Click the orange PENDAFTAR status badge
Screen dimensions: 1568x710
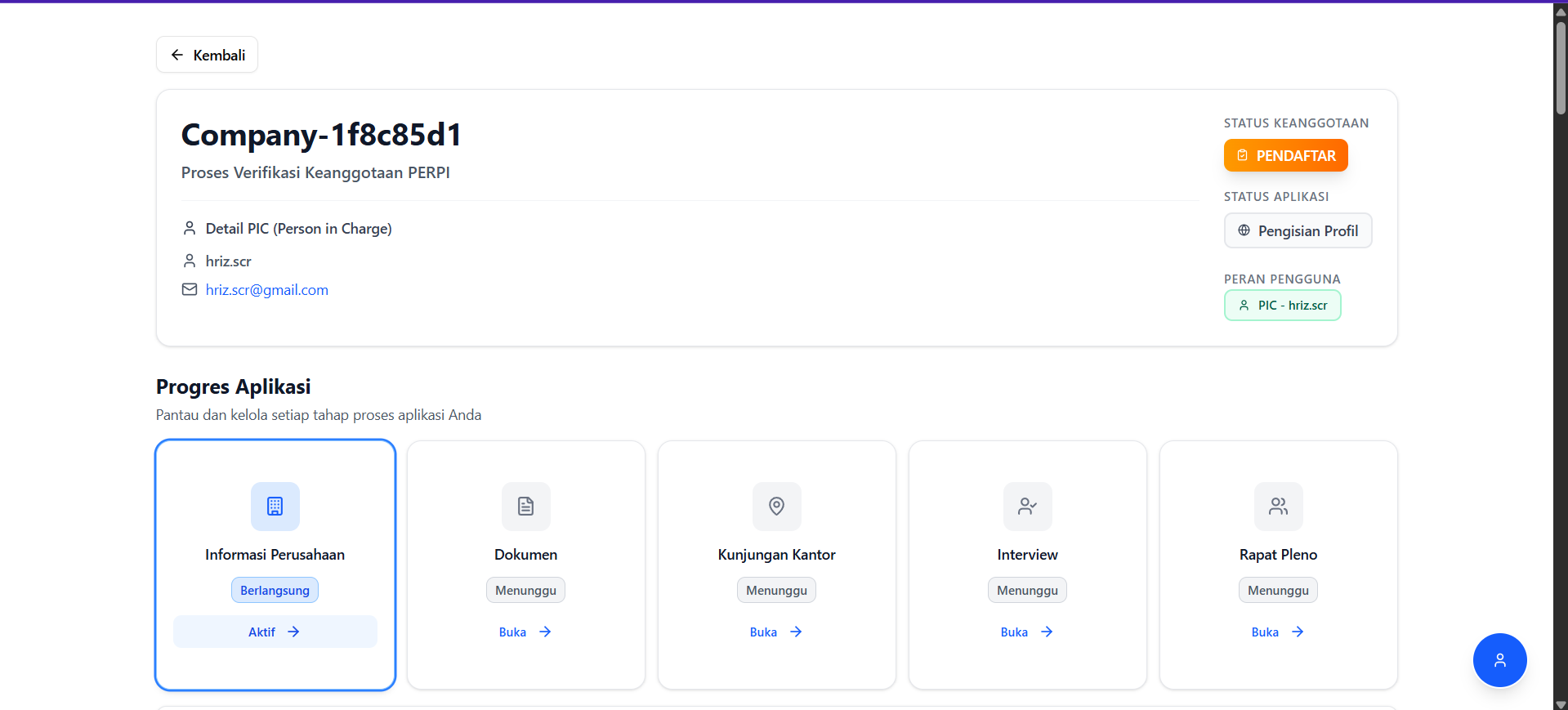click(x=1285, y=155)
